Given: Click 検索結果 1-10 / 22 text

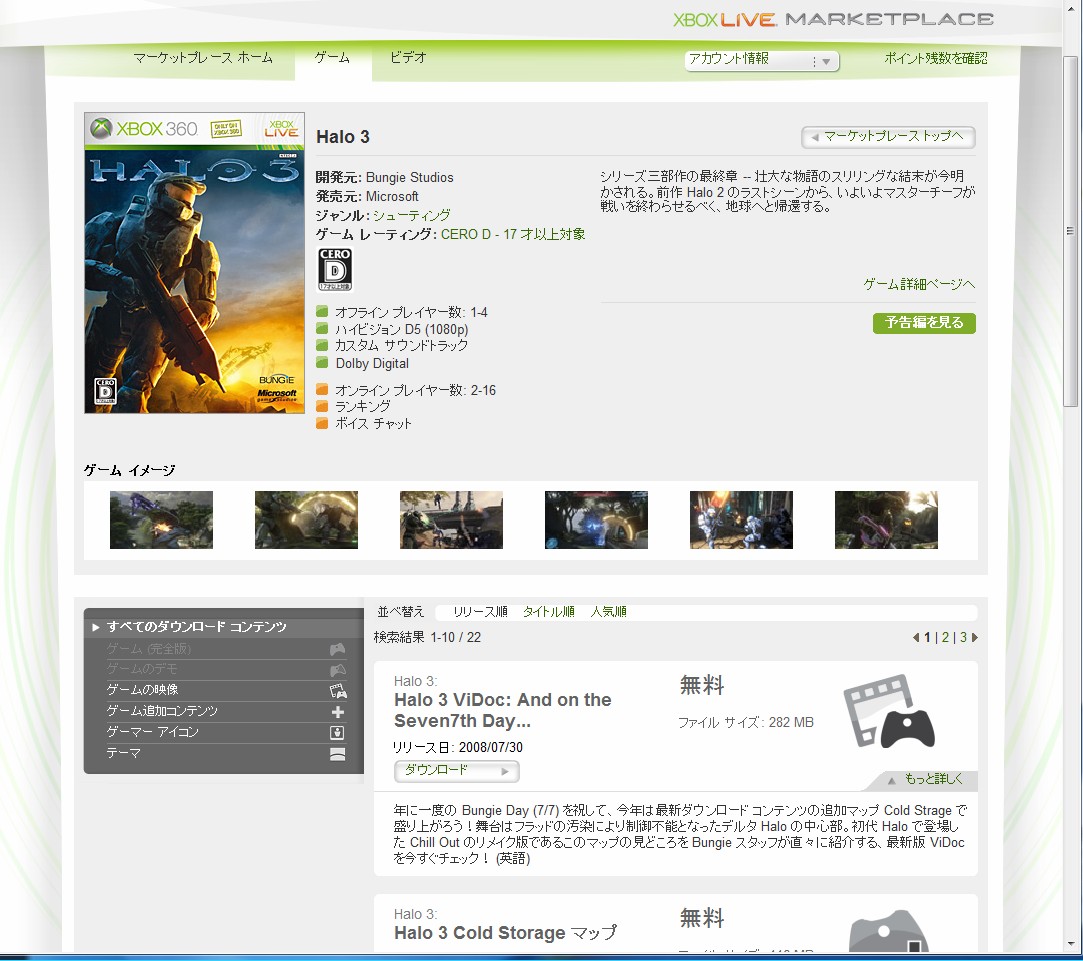Looking at the screenshot, I should pos(428,638).
